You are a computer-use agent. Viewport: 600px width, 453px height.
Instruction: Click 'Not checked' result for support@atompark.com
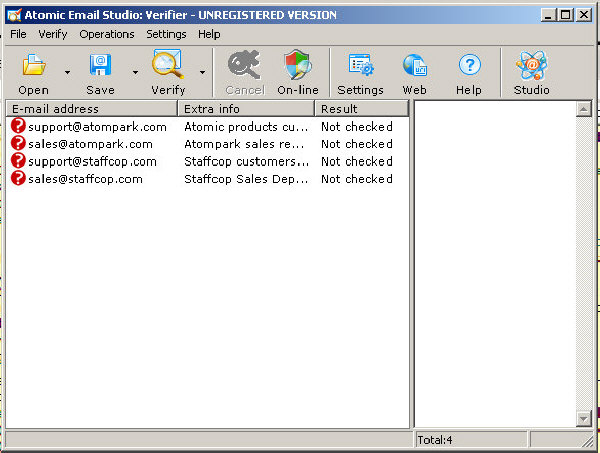pyautogui.click(x=357, y=127)
